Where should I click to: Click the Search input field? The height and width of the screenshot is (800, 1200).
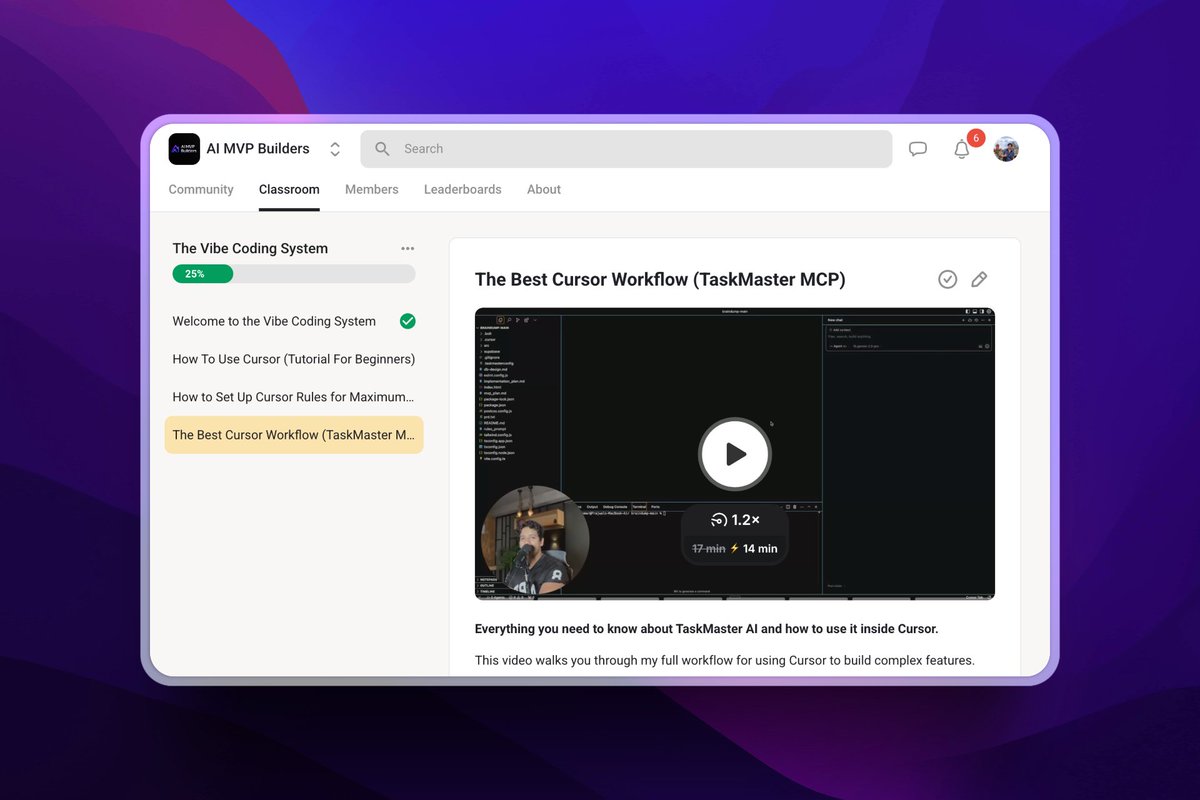626,149
